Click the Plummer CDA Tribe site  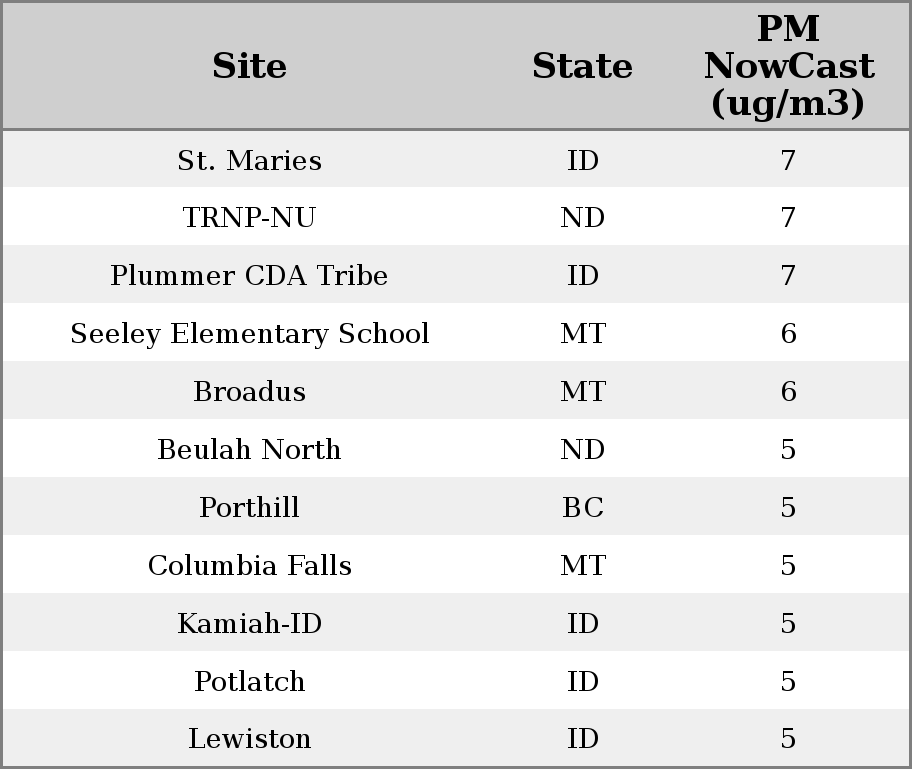tap(249, 276)
